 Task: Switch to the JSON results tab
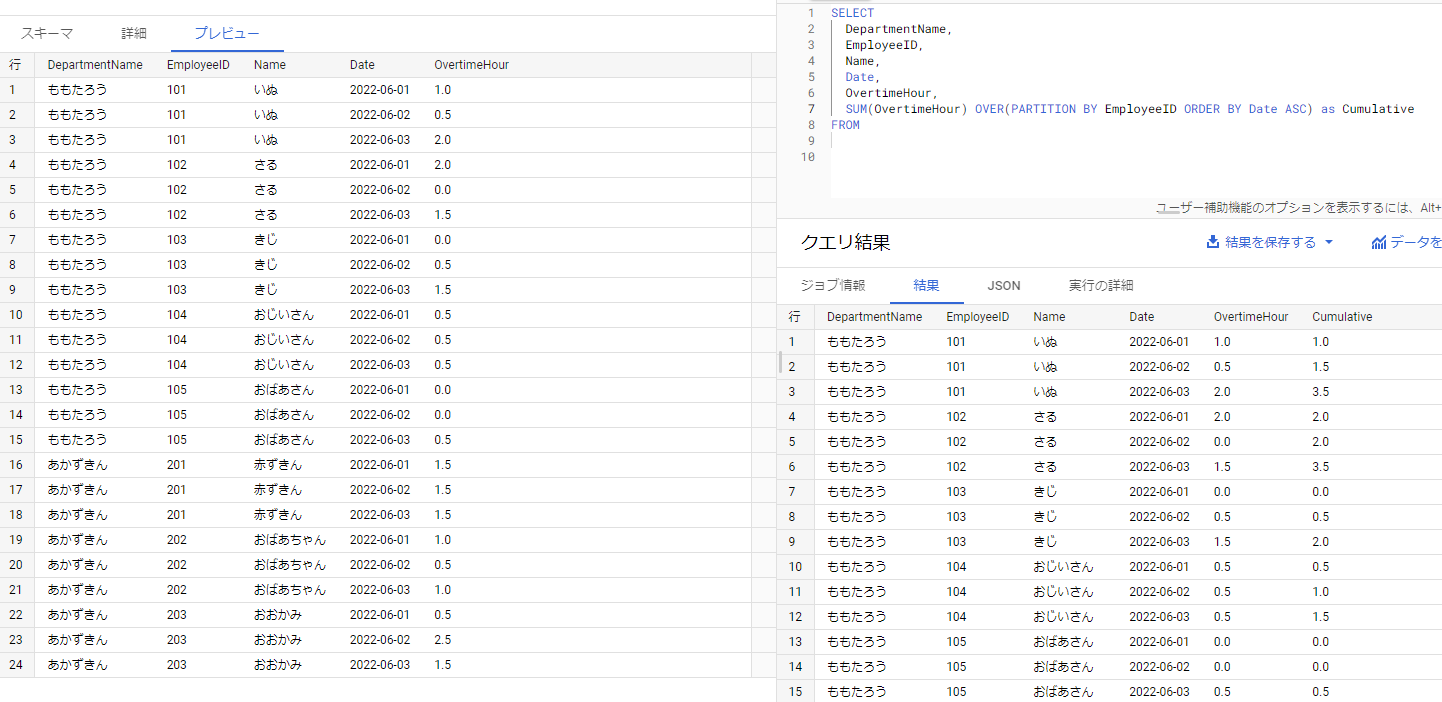tap(1004, 285)
